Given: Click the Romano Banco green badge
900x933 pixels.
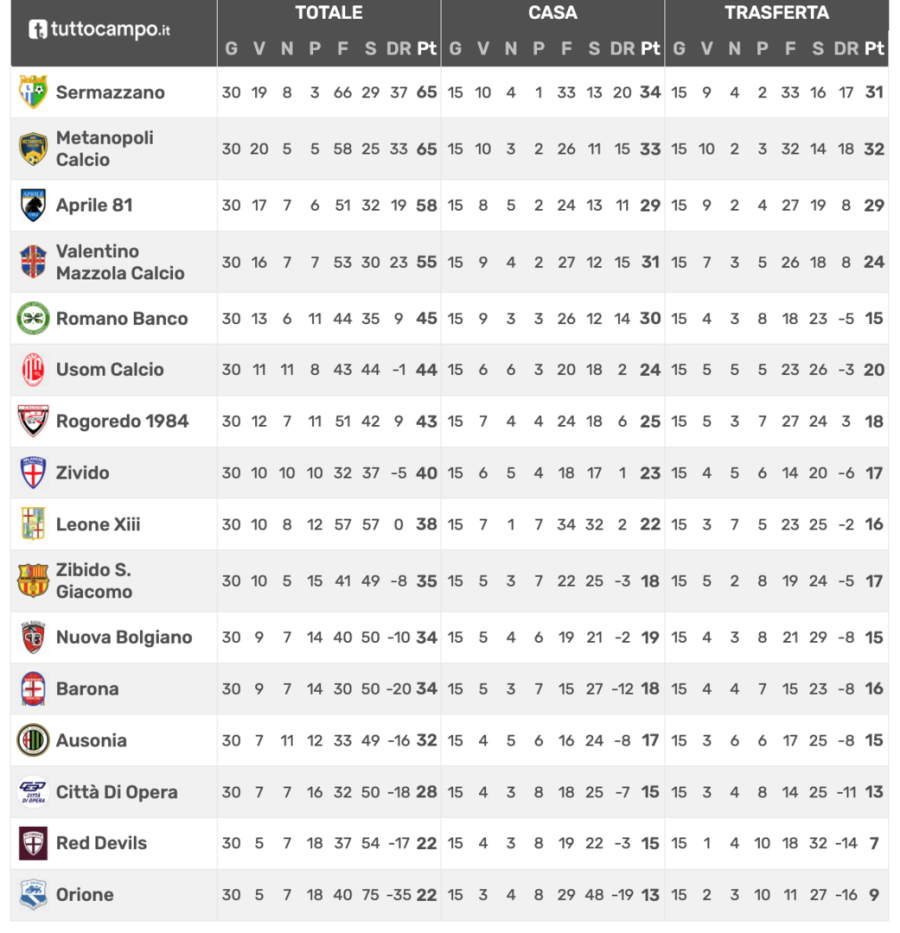Looking at the screenshot, I should click(x=33, y=319).
